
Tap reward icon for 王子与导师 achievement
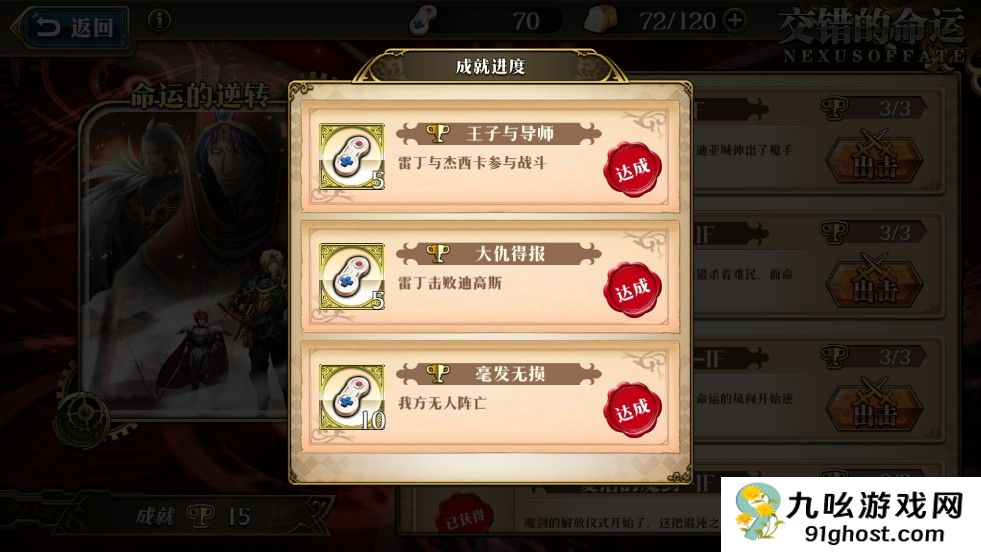click(x=352, y=156)
